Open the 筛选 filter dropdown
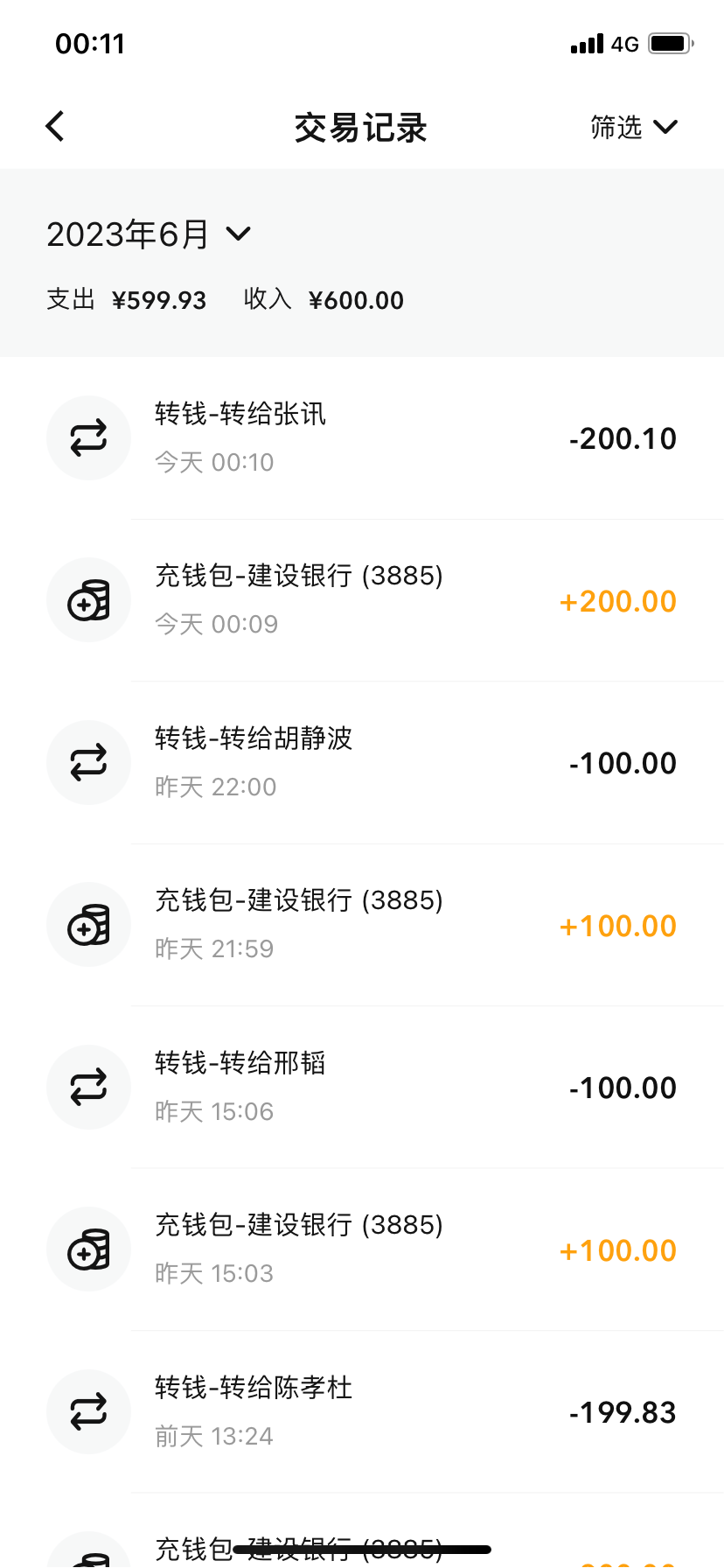The image size is (724, 1568). 616,128
